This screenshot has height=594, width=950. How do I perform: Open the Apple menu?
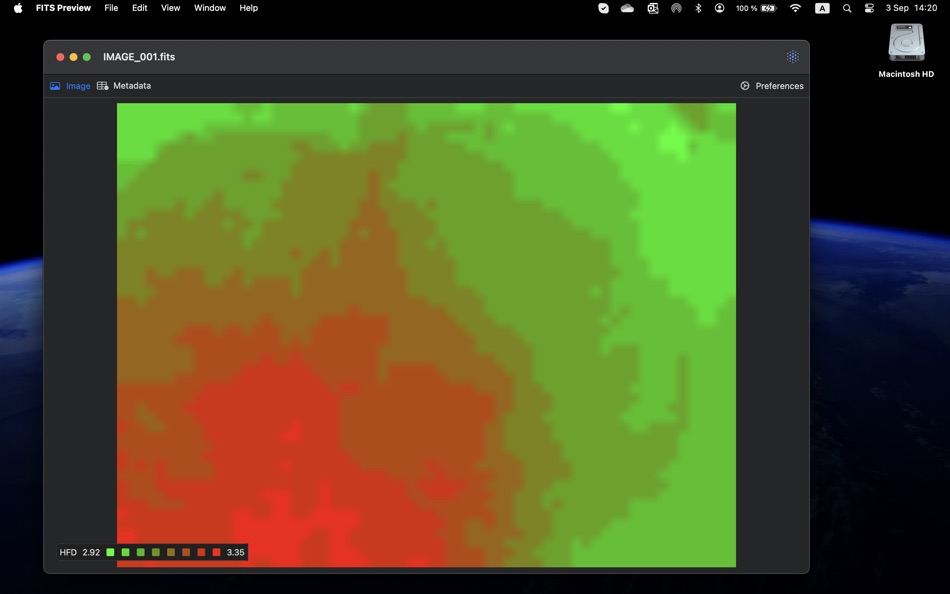click(x=18, y=8)
